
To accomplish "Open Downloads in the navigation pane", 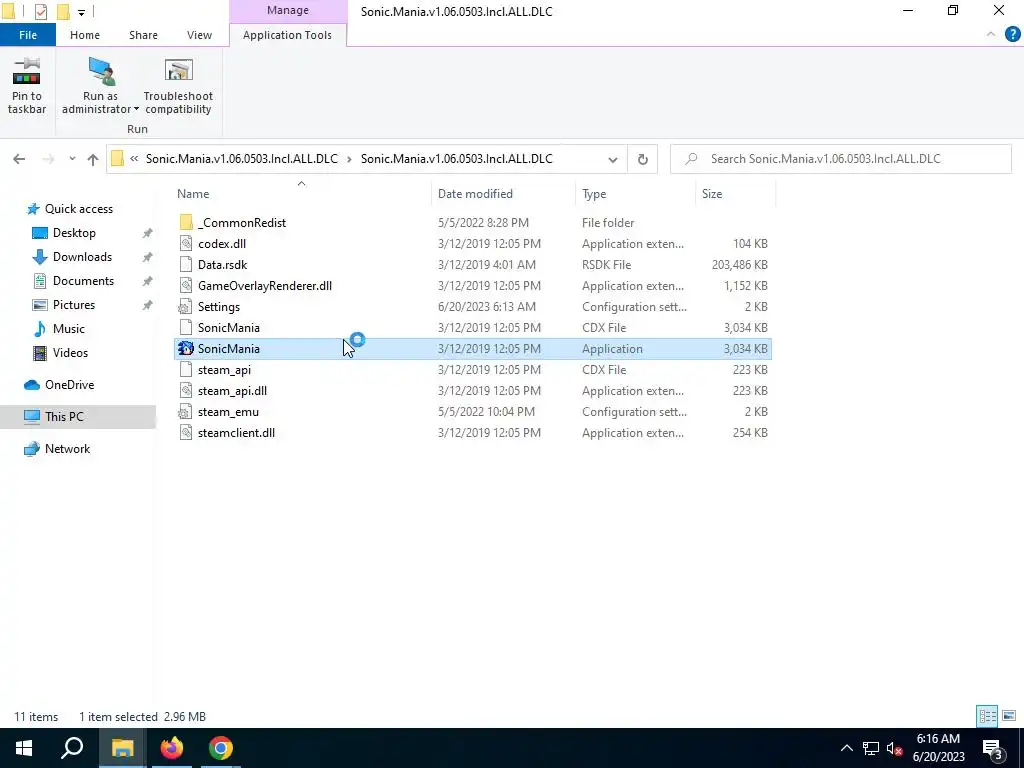I will 82,257.
